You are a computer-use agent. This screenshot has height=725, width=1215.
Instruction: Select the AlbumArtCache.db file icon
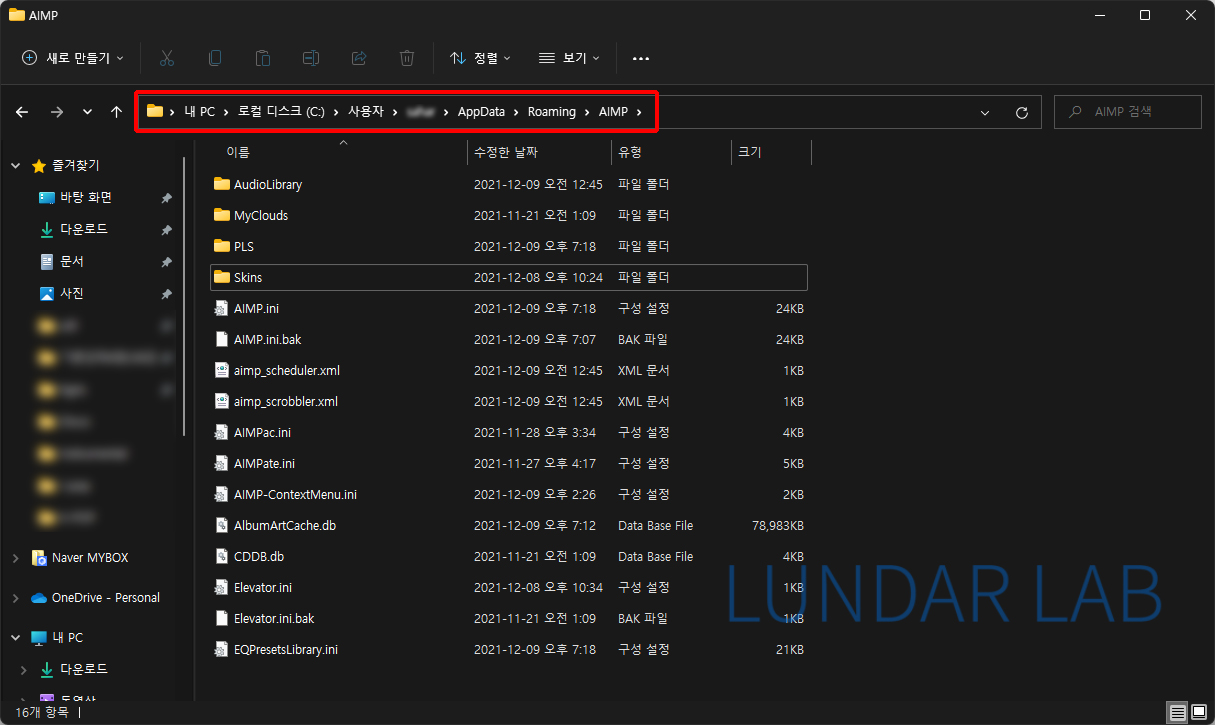(222, 525)
